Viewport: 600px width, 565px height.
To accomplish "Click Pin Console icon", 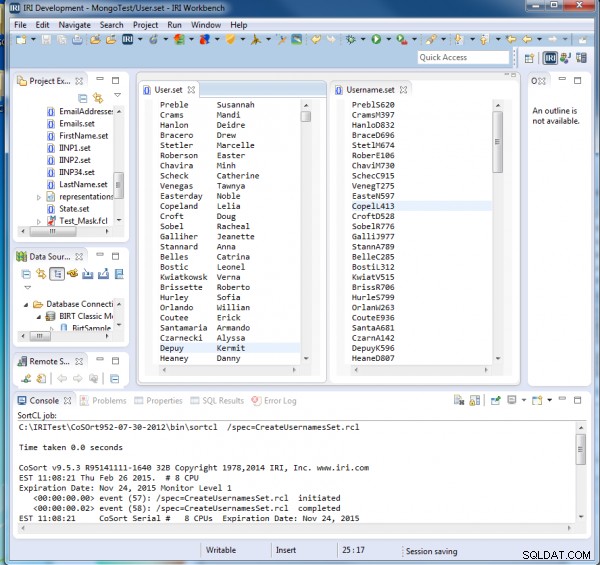I will (x=496, y=401).
